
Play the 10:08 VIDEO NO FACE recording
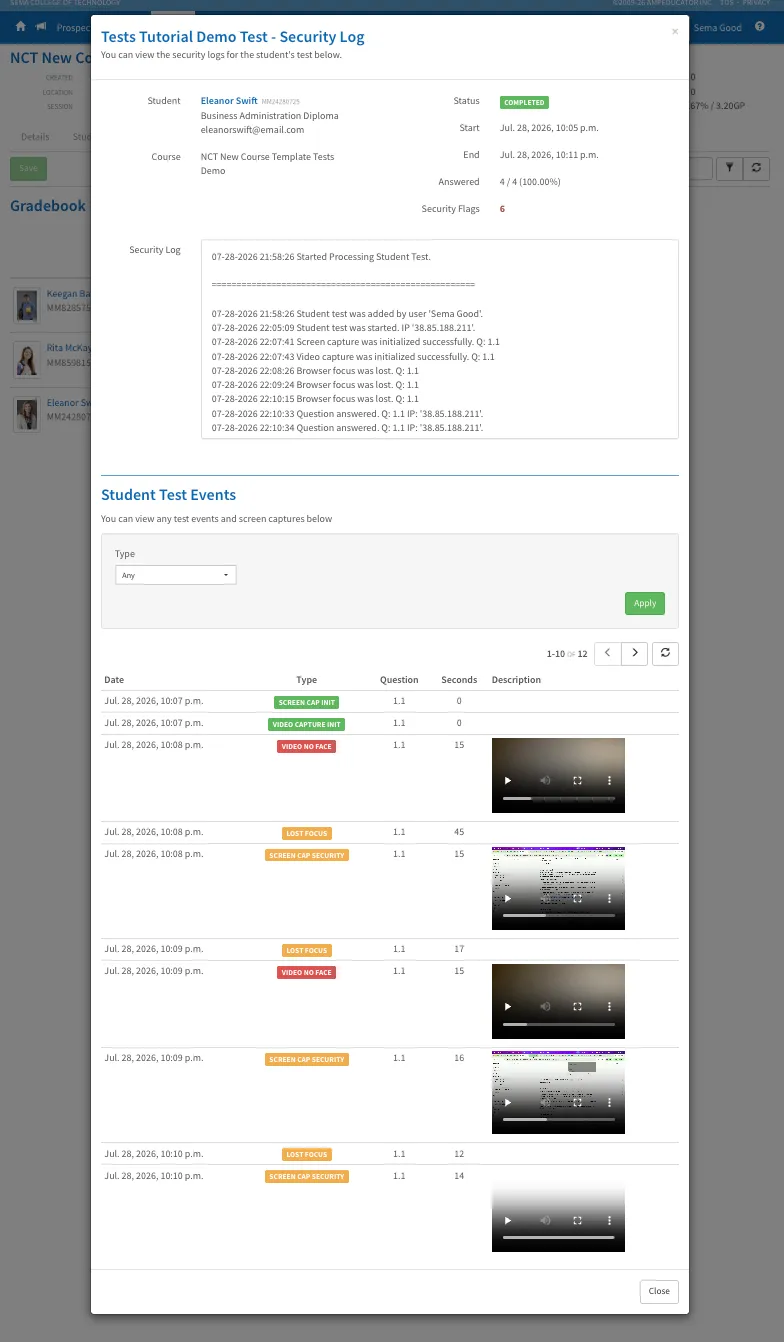click(507, 780)
